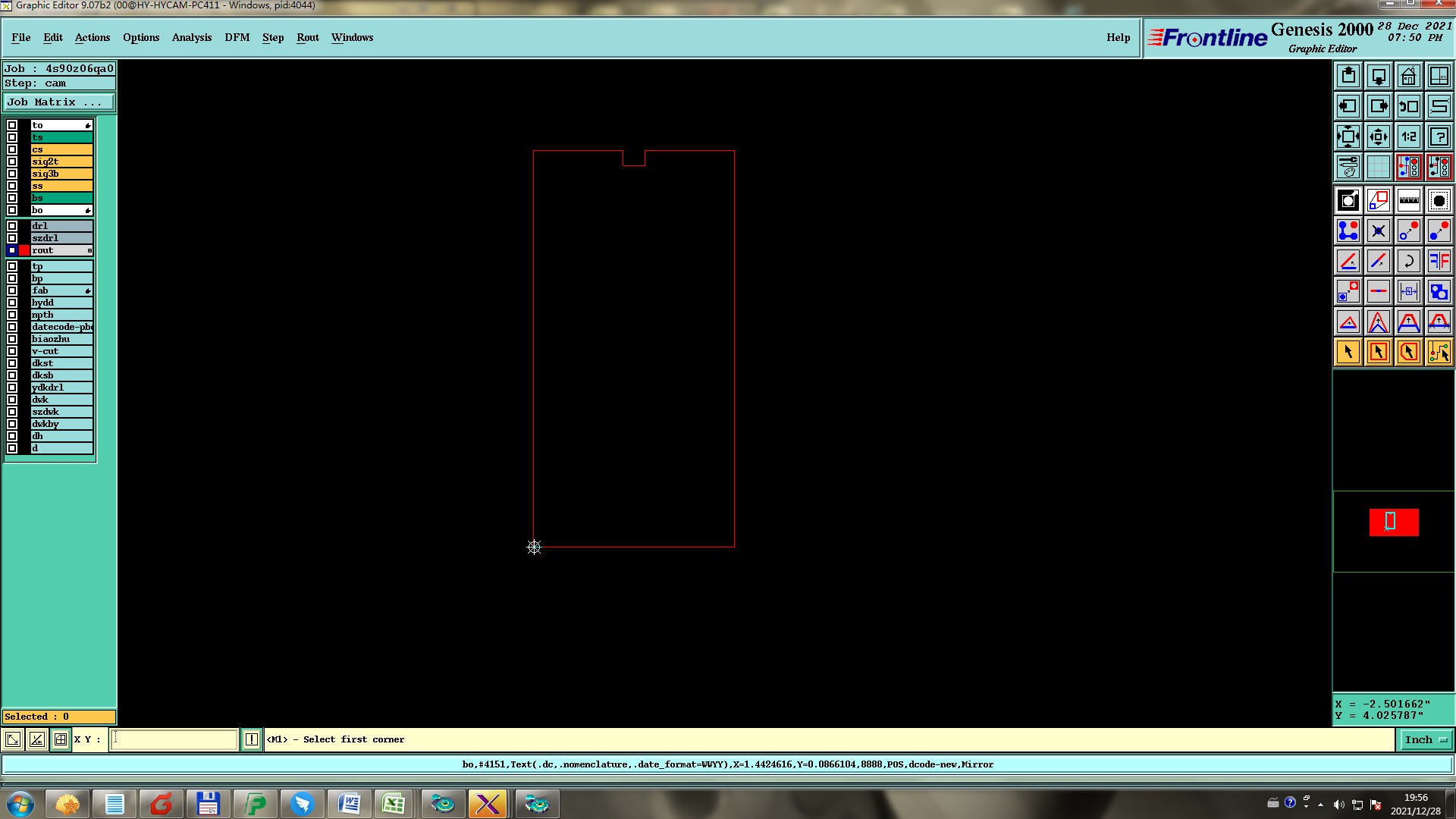Click the question mark query icon
Image resolution: width=1456 pixels, height=819 pixels.
[1439, 136]
